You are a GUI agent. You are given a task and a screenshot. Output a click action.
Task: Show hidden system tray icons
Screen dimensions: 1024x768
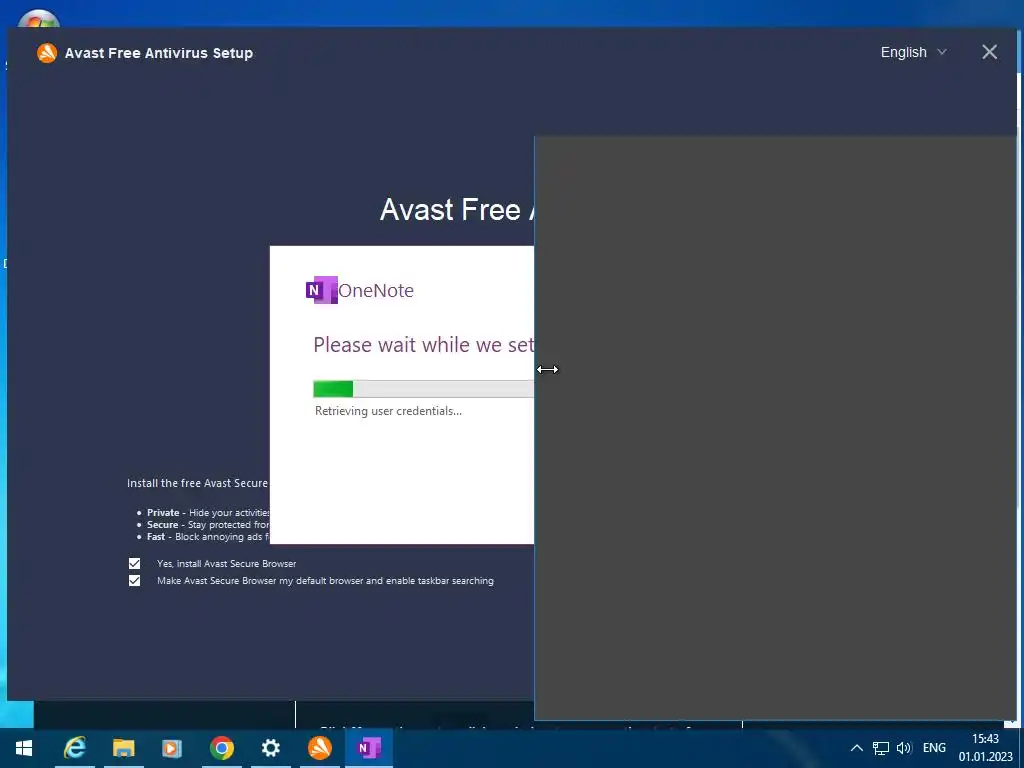click(857, 748)
